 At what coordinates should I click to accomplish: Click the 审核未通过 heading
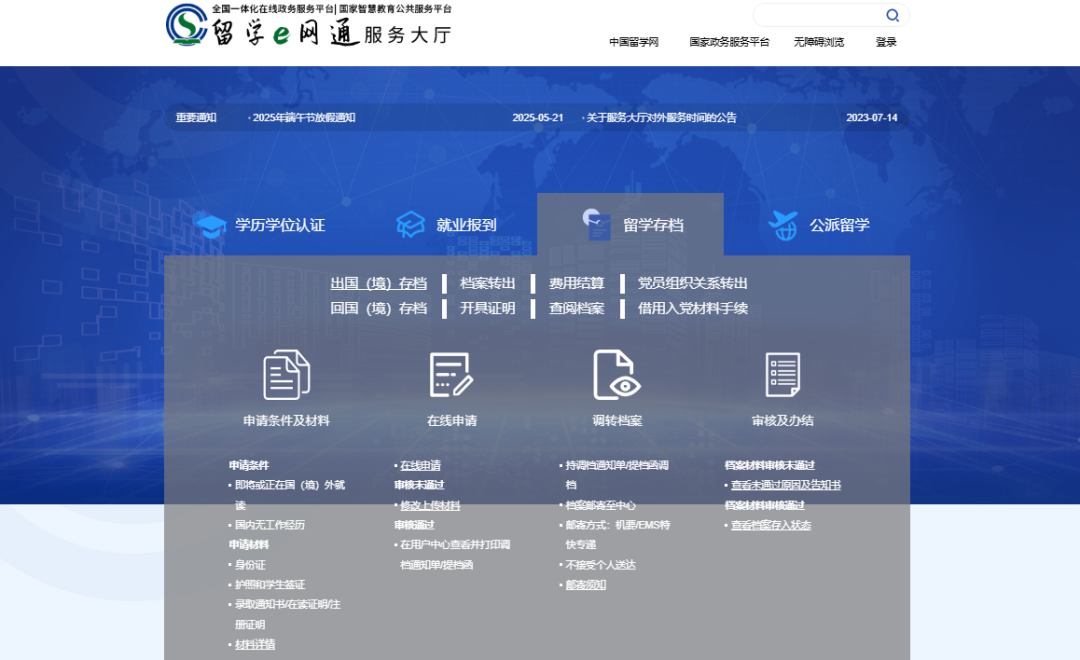tap(419, 486)
